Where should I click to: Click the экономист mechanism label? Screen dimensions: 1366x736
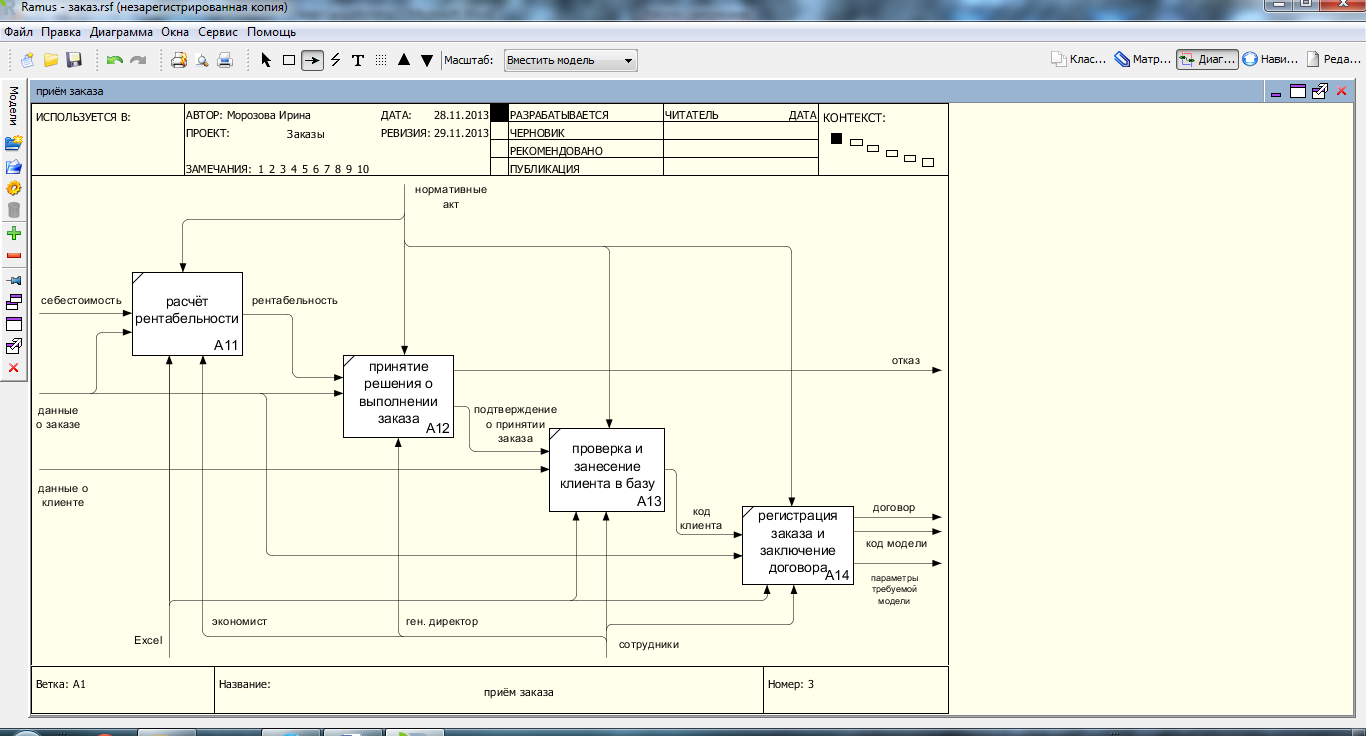click(239, 621)
